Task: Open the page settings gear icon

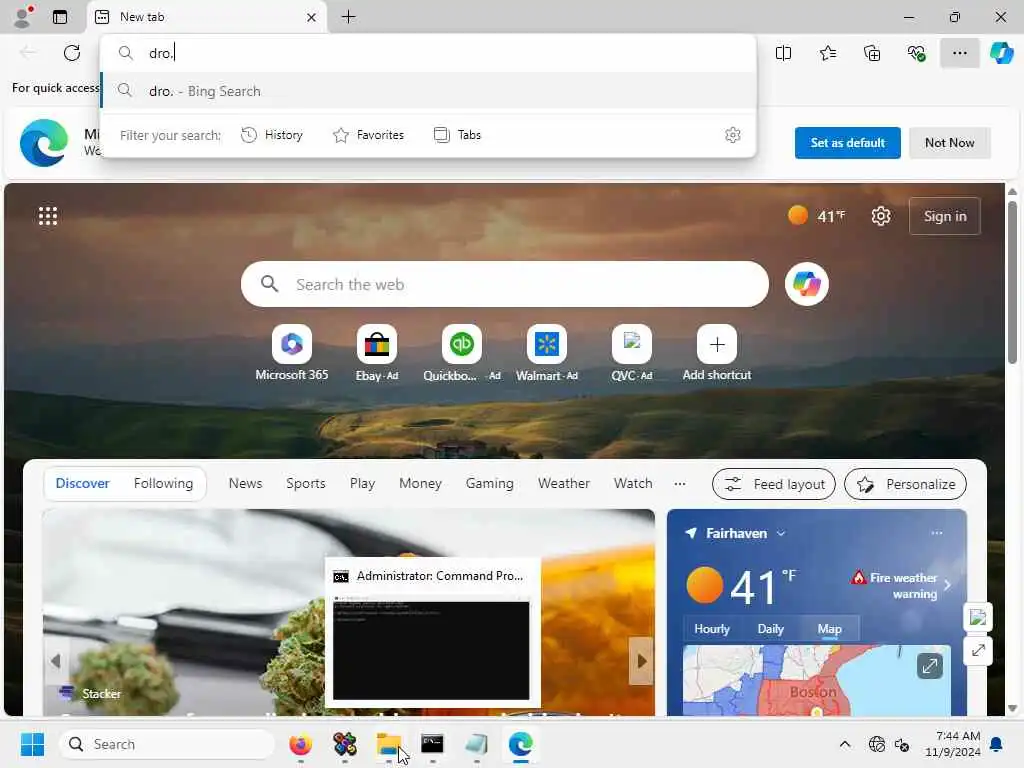Action: coord(881,216)
